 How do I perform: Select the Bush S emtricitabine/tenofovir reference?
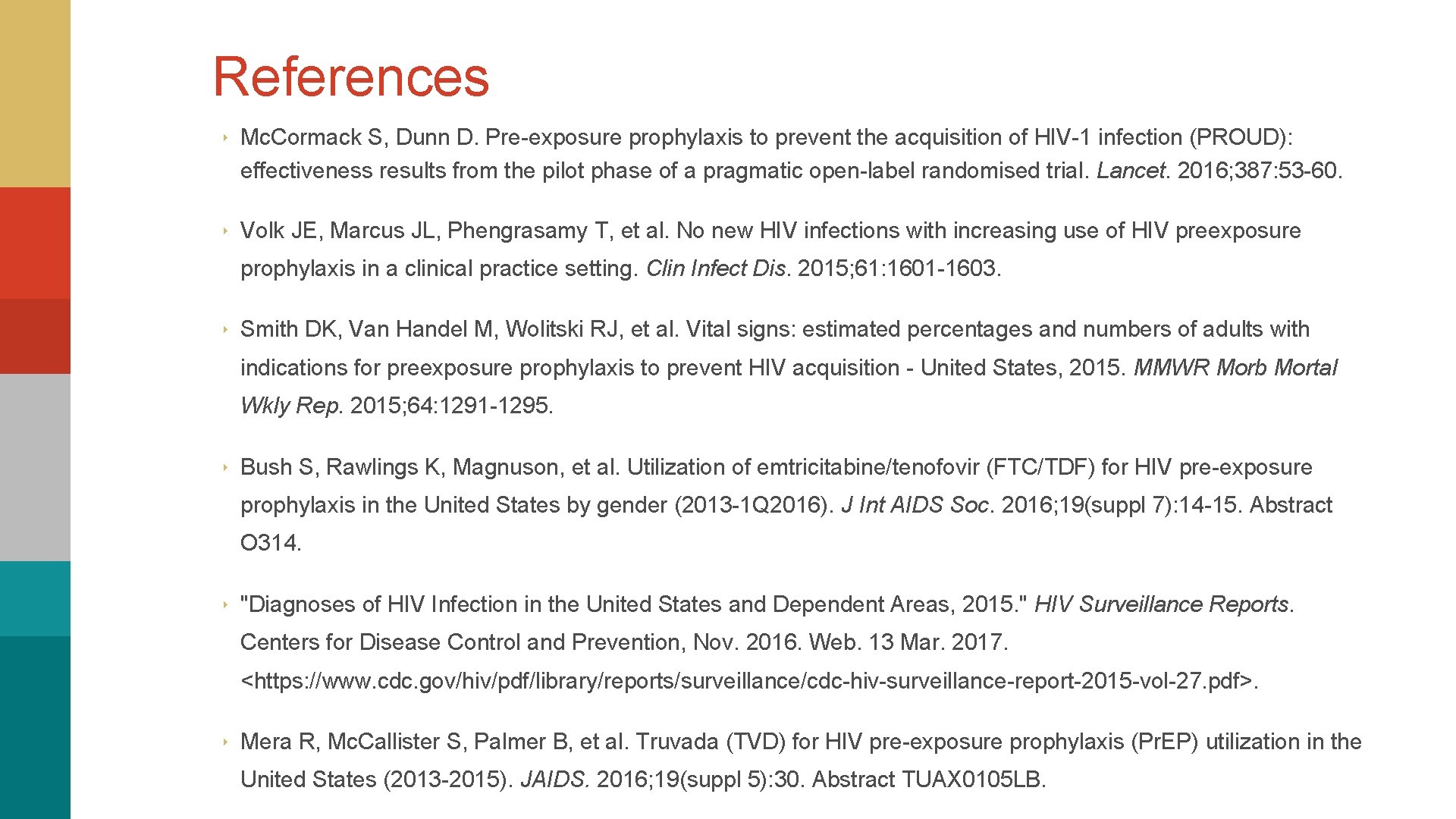click(786, 504)
